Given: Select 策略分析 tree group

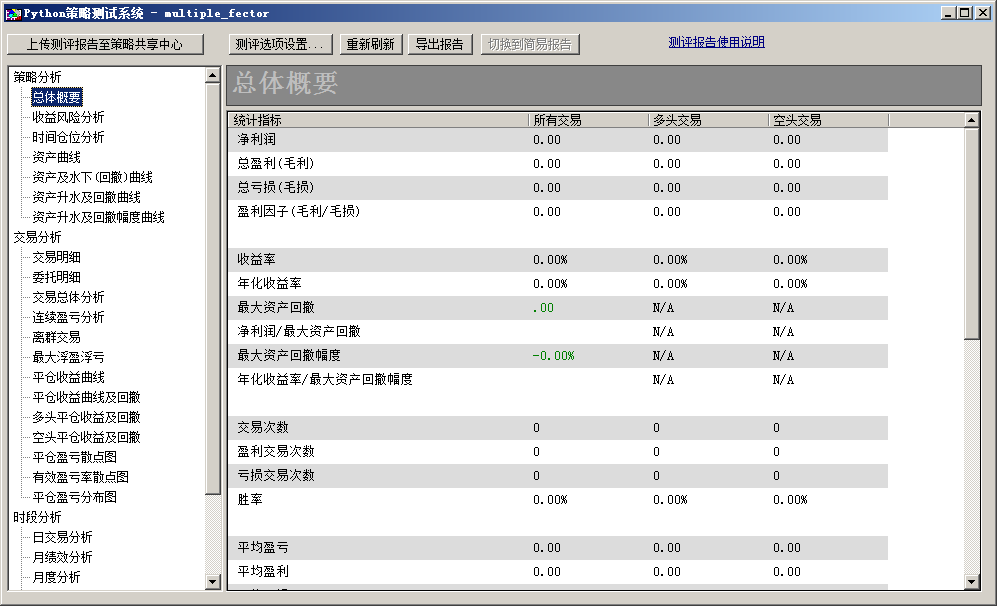Looking at the screenshot, I should pyautogui.click(x=38, y=77).
